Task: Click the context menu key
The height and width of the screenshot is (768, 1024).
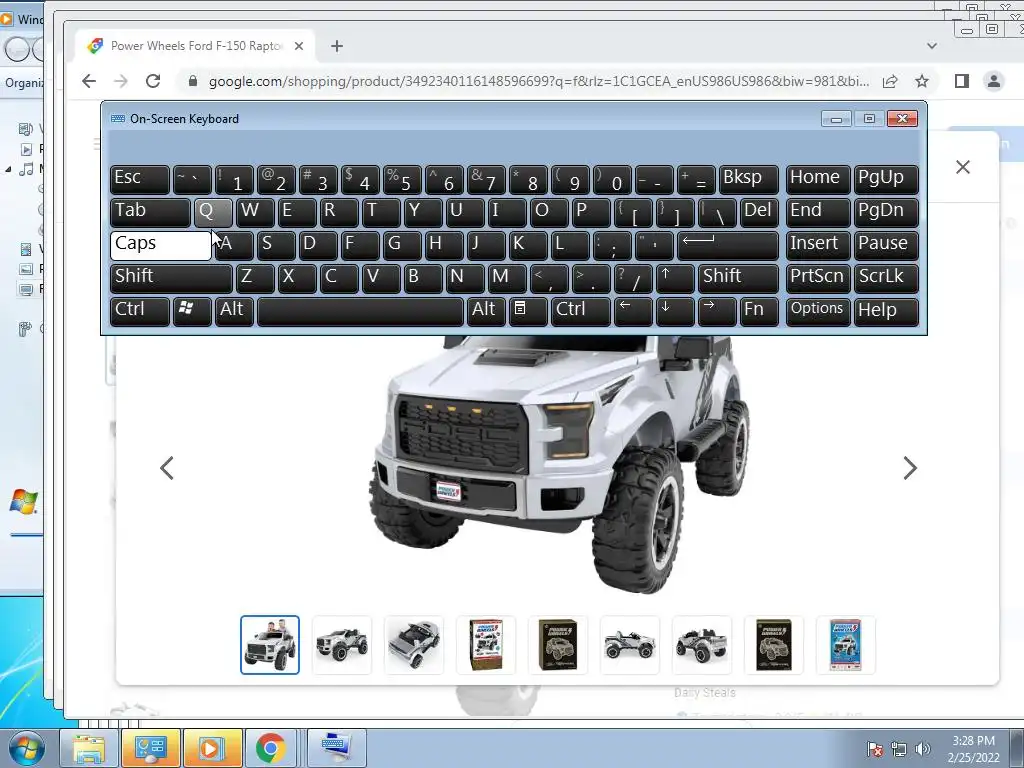Action: click(x=528, y=312)
